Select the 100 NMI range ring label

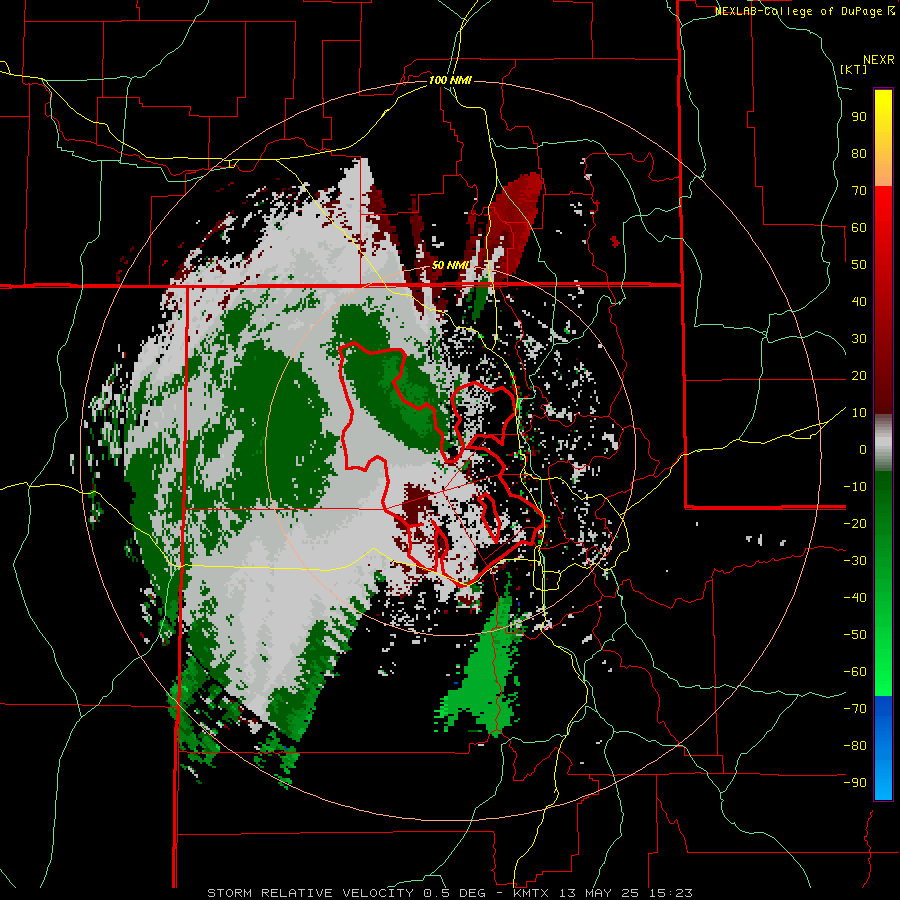[x=450, y=80]
